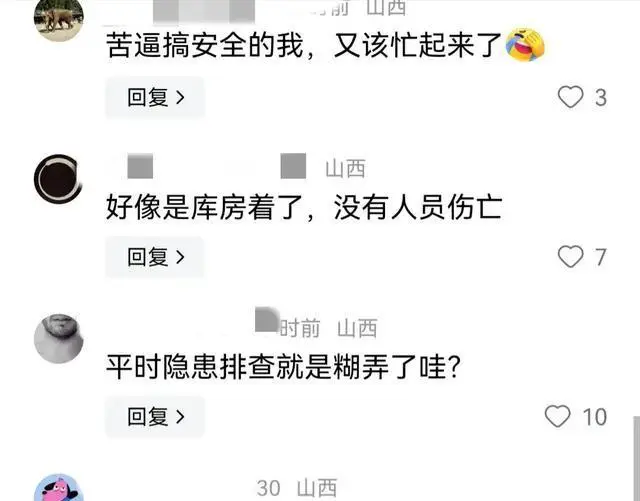Viewport: 640px width, 501px height.
Task: Open the pink cartoon dog avatar
Action: (59, 488)
